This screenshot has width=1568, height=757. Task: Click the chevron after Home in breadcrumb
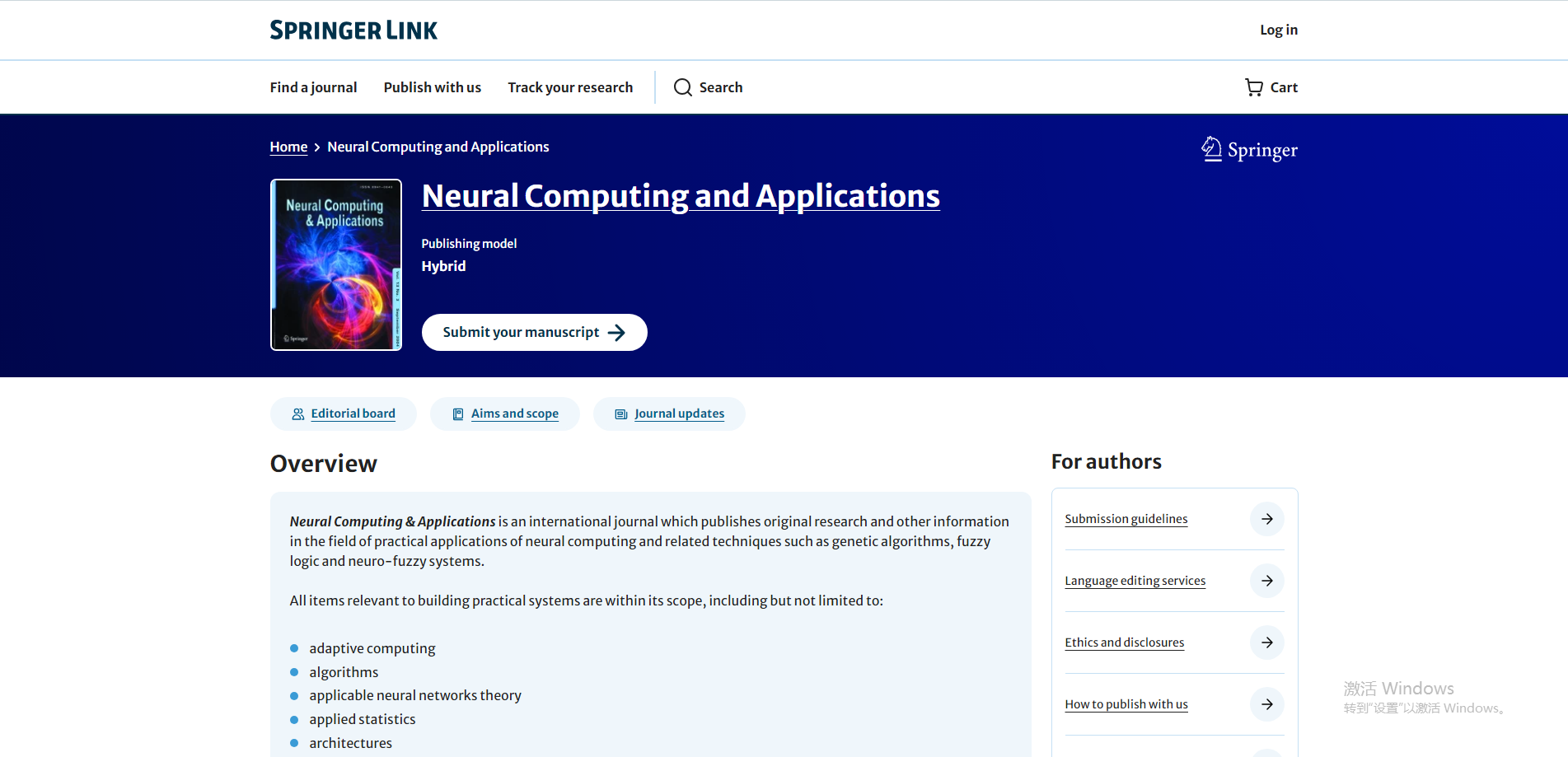[x=317, y=147]
